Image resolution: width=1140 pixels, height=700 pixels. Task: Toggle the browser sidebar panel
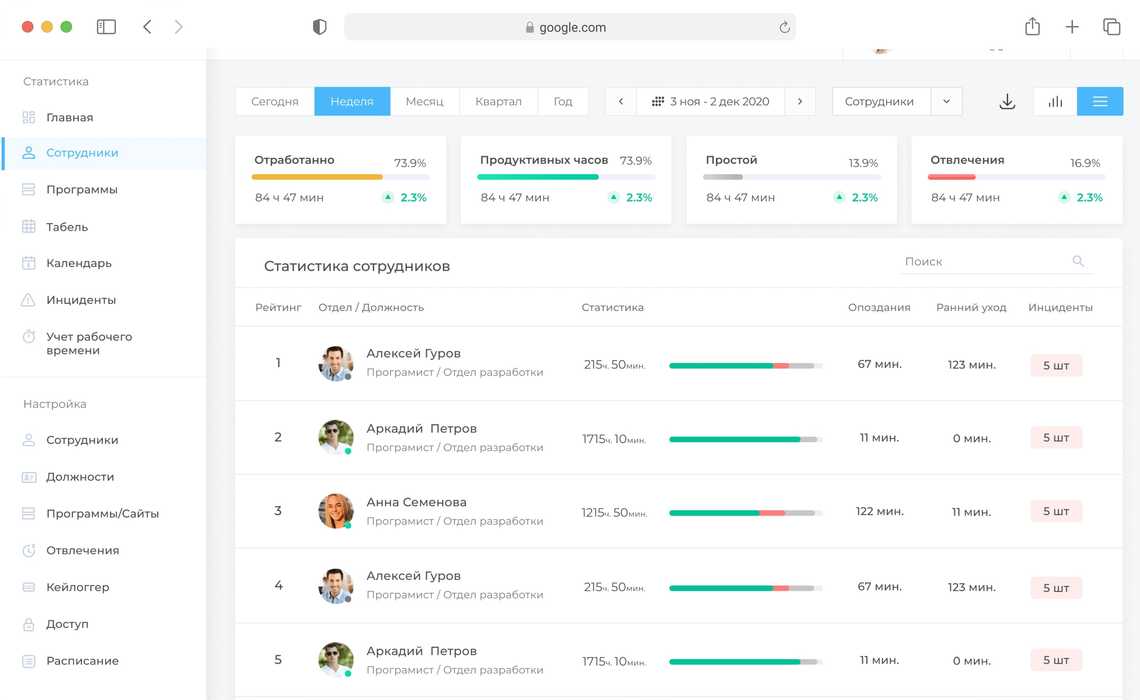tap(106, 27)
